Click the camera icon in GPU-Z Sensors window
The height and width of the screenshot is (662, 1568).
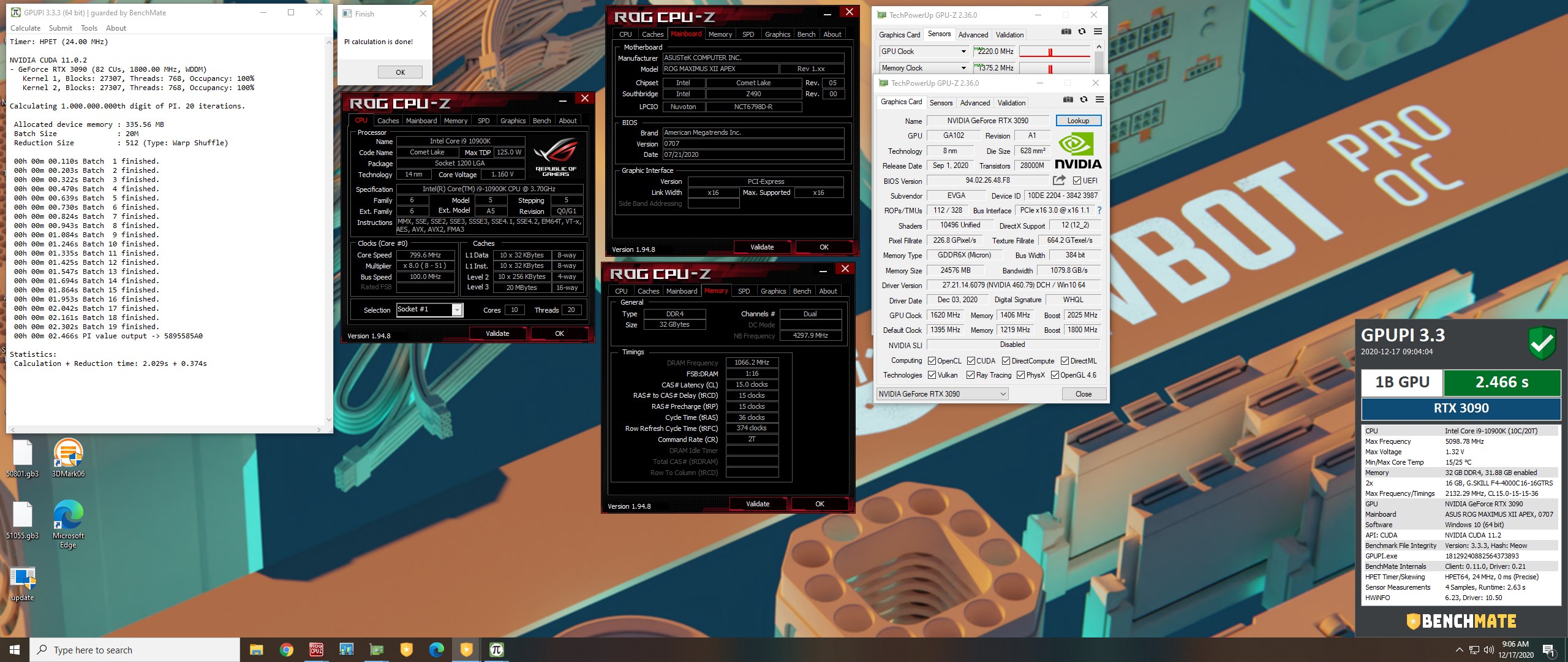[1066, 32]
